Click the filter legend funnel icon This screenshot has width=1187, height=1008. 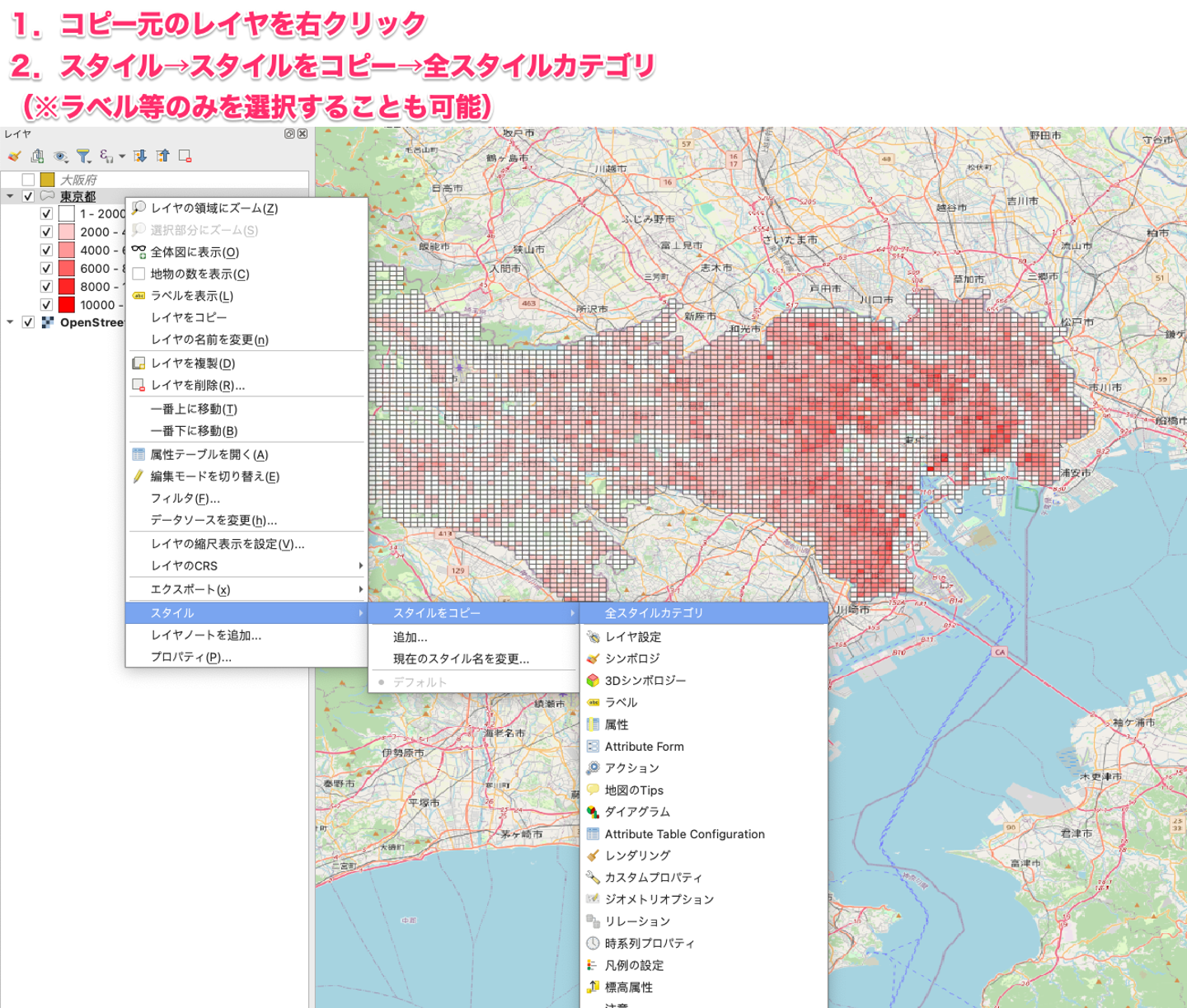click(x=83, y=156)
